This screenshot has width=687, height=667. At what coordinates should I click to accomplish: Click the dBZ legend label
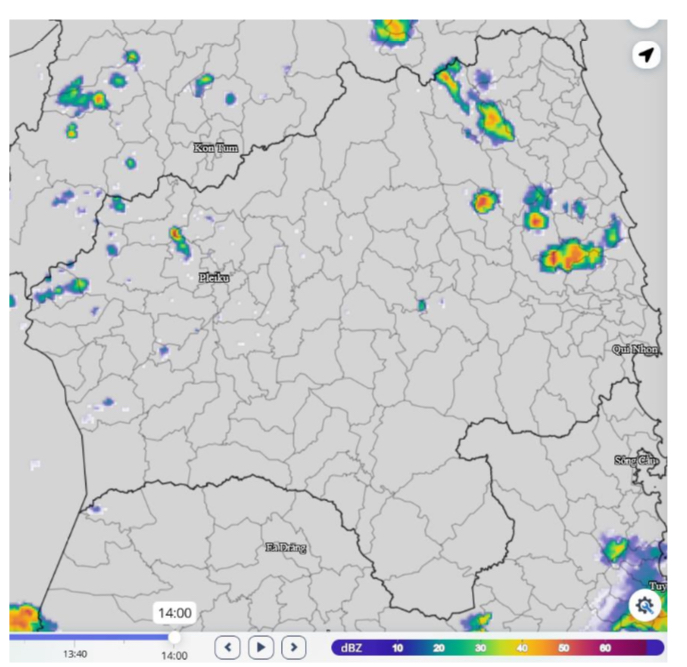(353, 648)
